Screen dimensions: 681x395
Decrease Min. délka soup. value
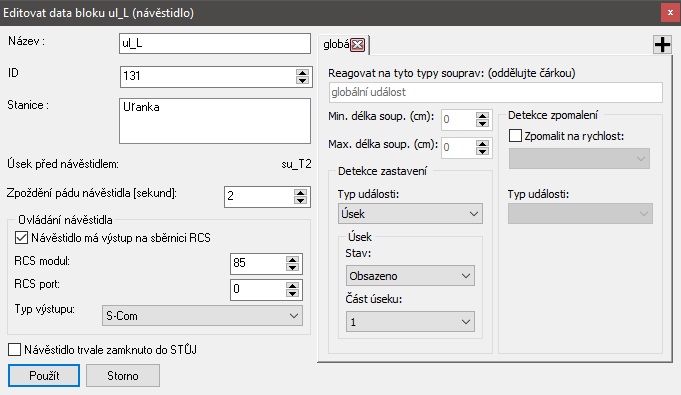(482, 124)
